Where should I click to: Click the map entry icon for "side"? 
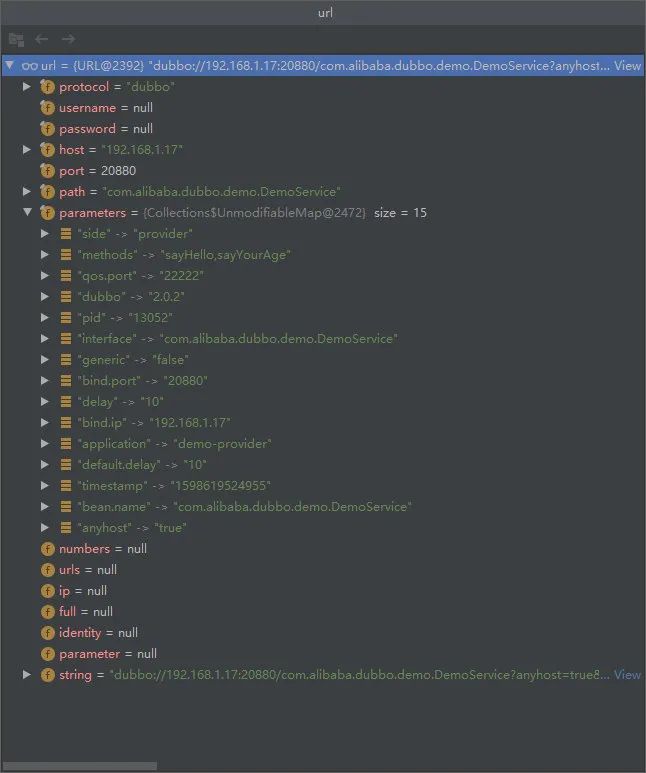pyautogui.click(x=66, y=234)
